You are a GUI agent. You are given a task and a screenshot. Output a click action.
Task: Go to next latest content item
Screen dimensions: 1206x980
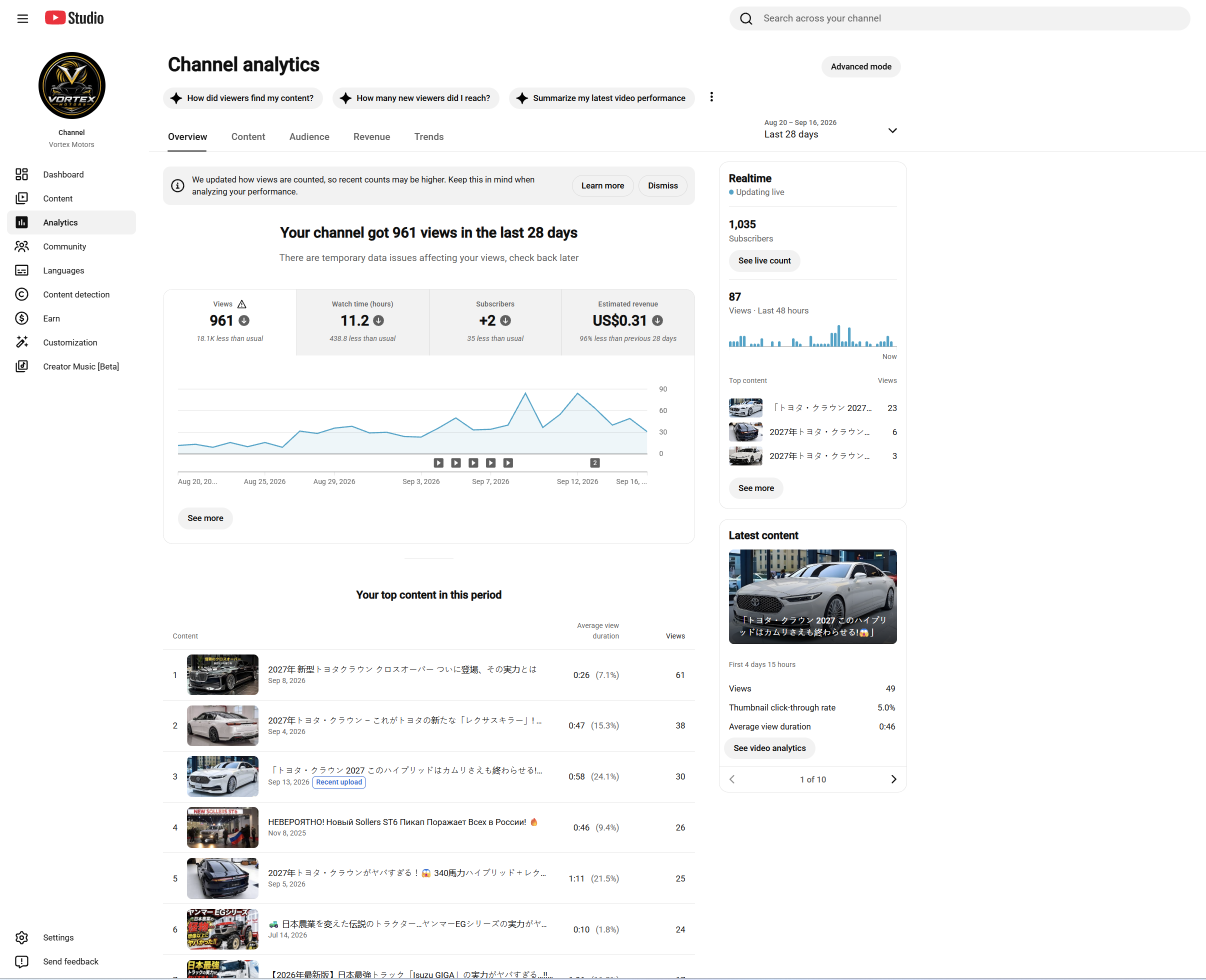(x=893, y=779)
